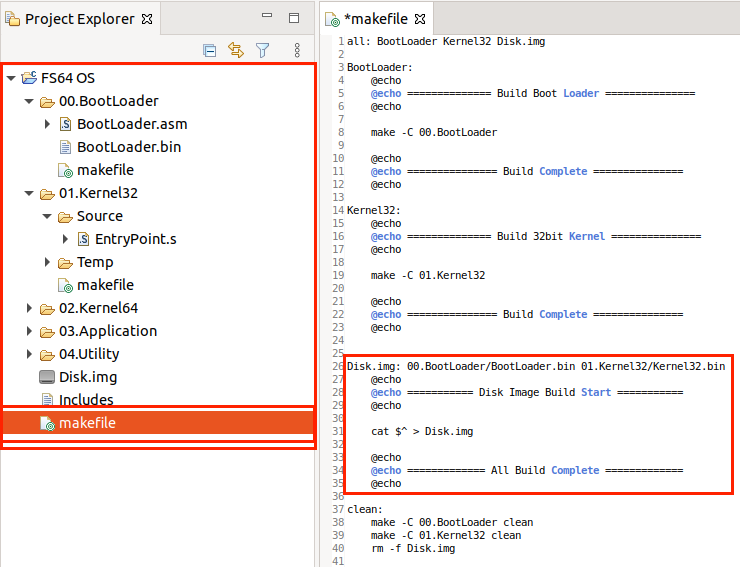Click the makefile icon in editor tab

pos(332,19)
